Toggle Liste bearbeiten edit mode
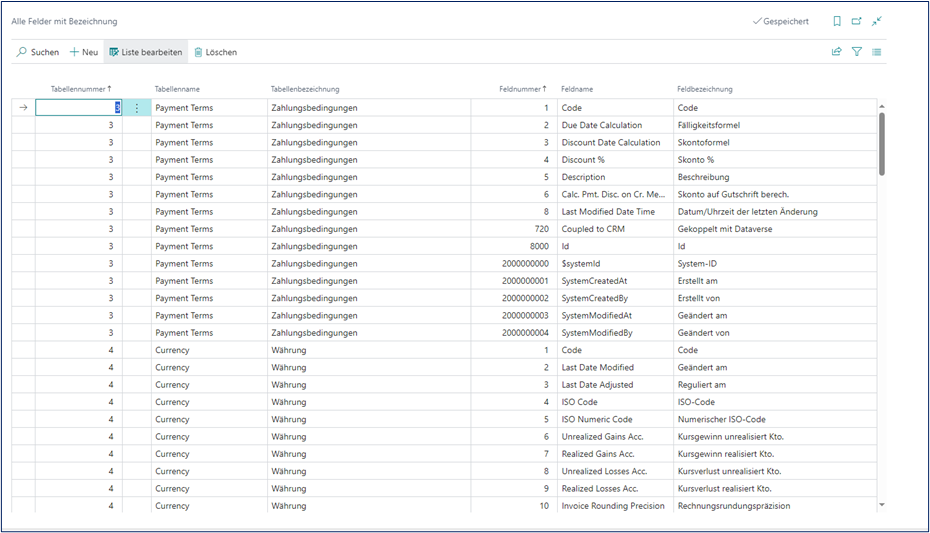 tap(146, 52)
